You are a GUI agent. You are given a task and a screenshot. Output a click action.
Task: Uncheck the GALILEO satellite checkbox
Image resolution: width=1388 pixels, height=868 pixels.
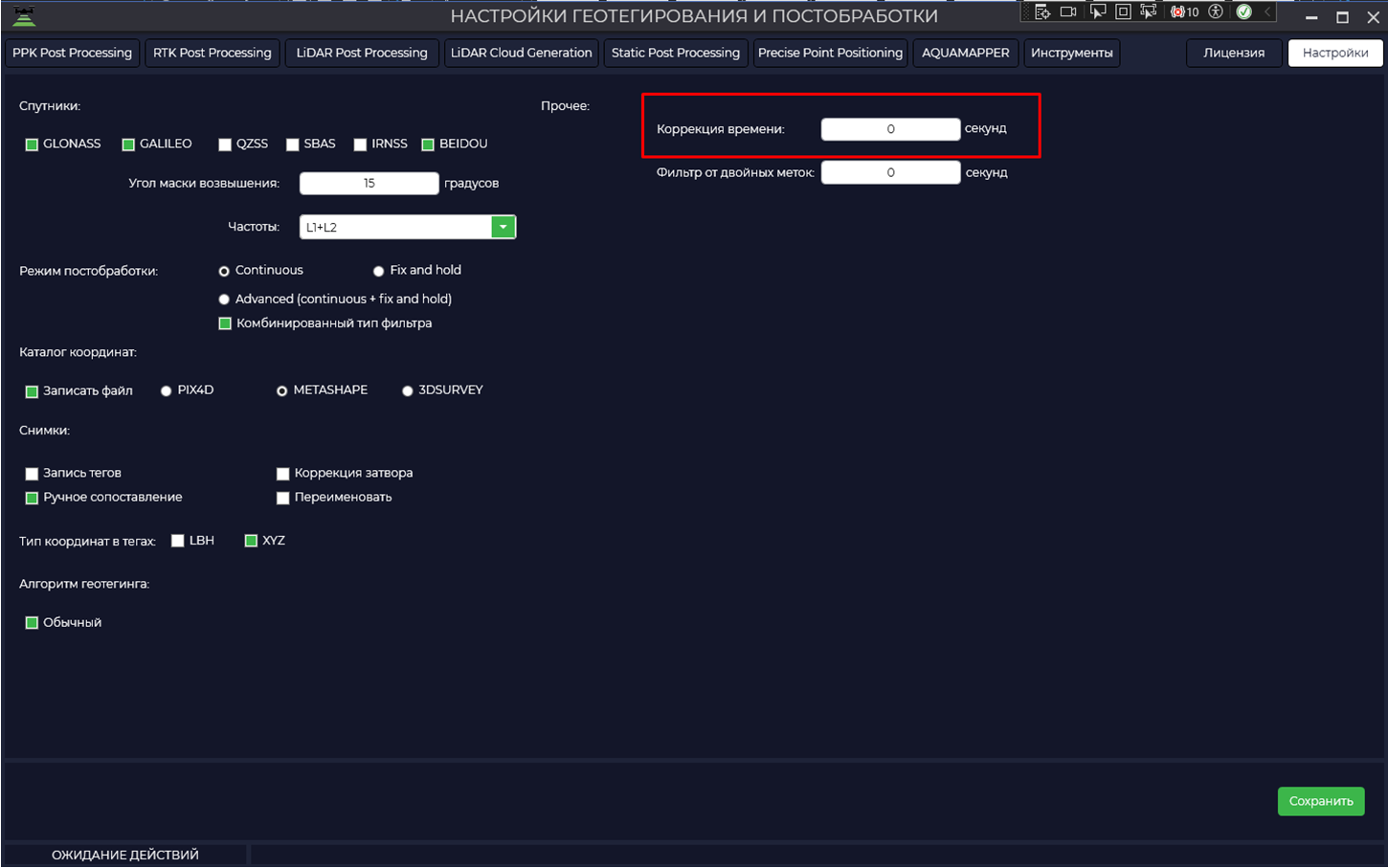point(128,145)
